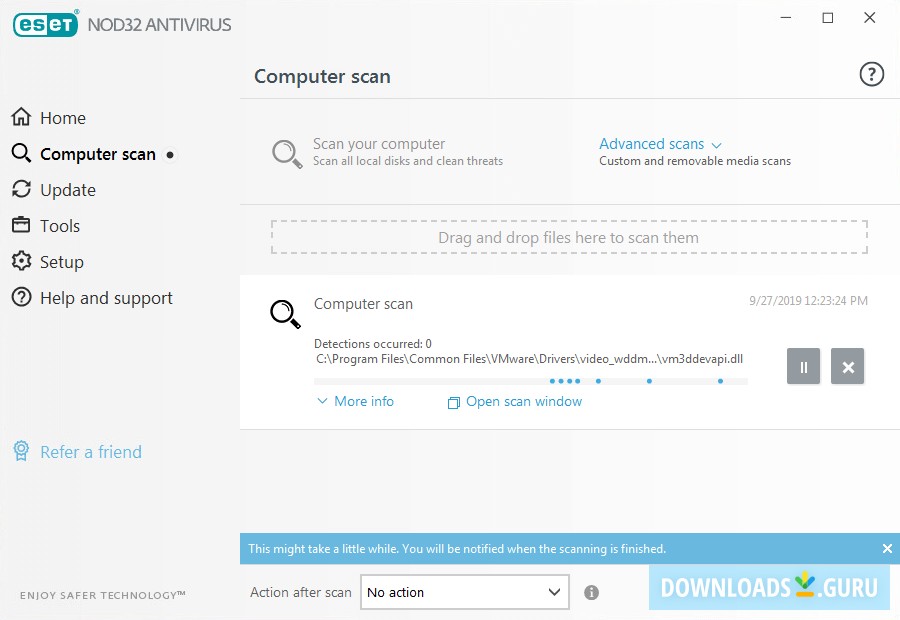Click the scan timestamp 9/27/2019 12:23:24 PM
This screenshot has width=900, height=620.
[808, 301]
